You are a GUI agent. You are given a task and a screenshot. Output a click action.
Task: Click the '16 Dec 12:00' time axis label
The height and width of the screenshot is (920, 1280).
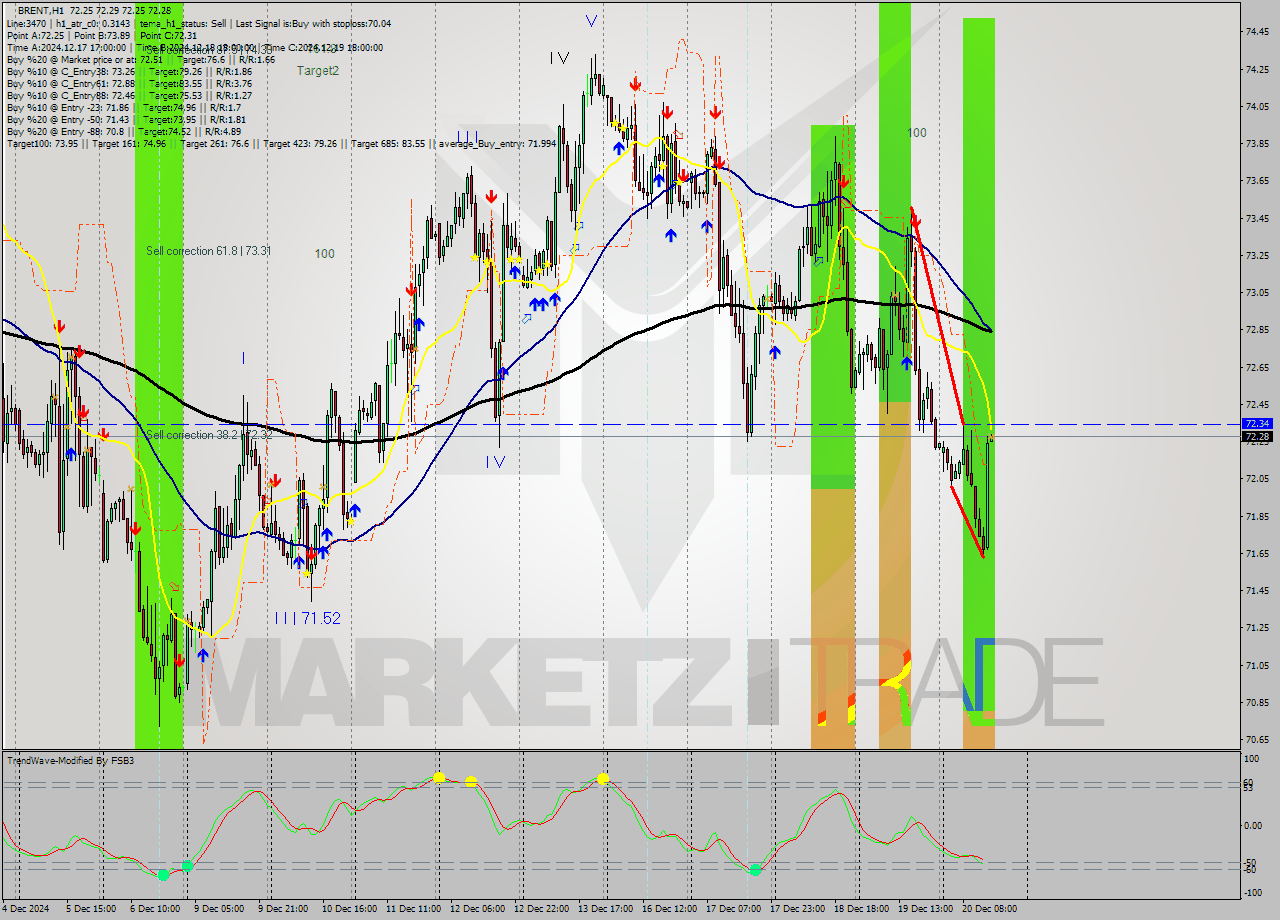click(x=669, y=909)
